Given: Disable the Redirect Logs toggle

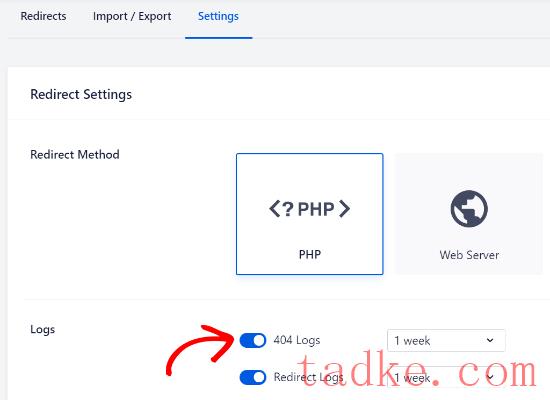Looking at the screenshot, I should 253,378.
